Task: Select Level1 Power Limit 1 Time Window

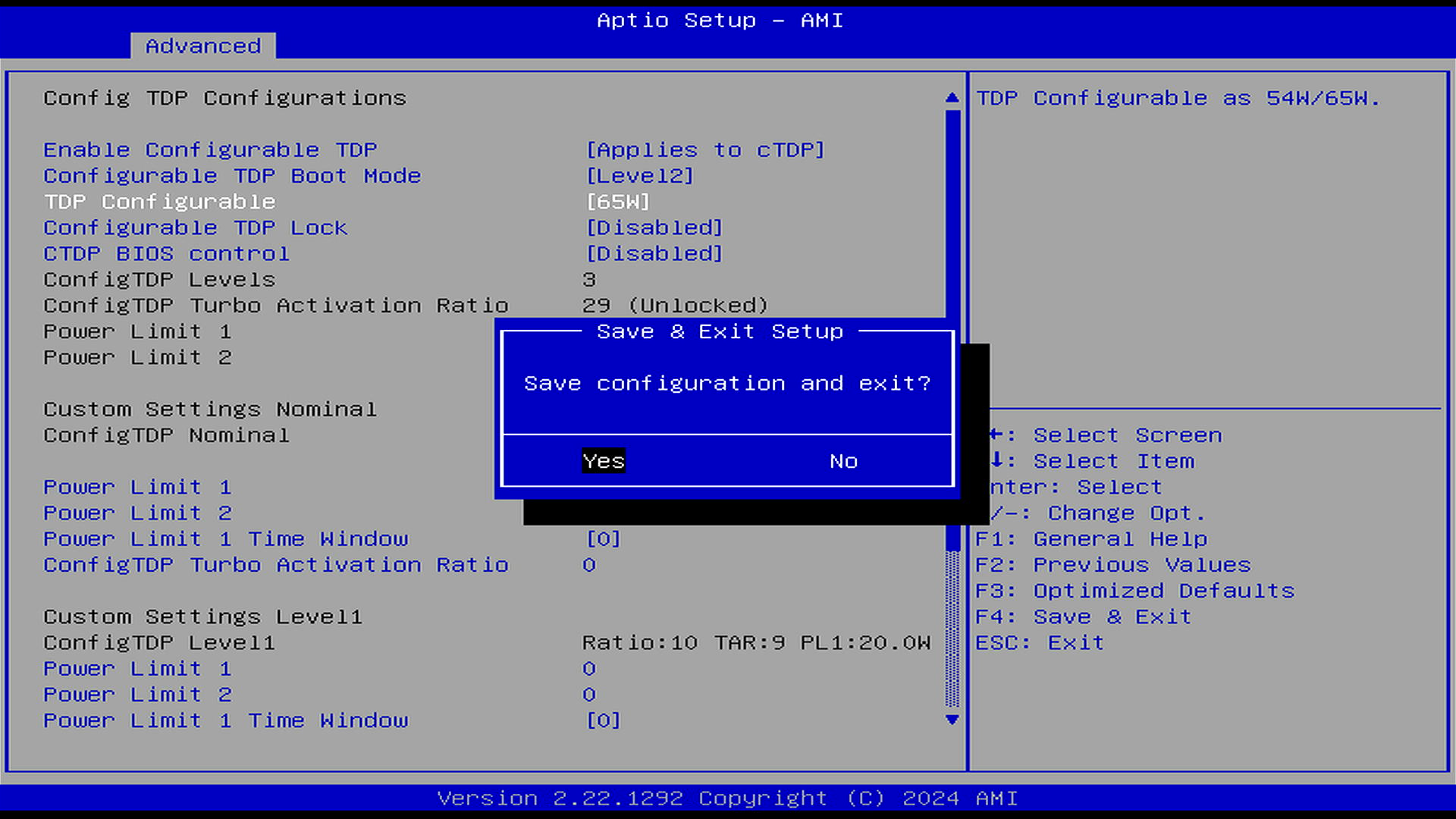Action: click(x=225, y=720)
